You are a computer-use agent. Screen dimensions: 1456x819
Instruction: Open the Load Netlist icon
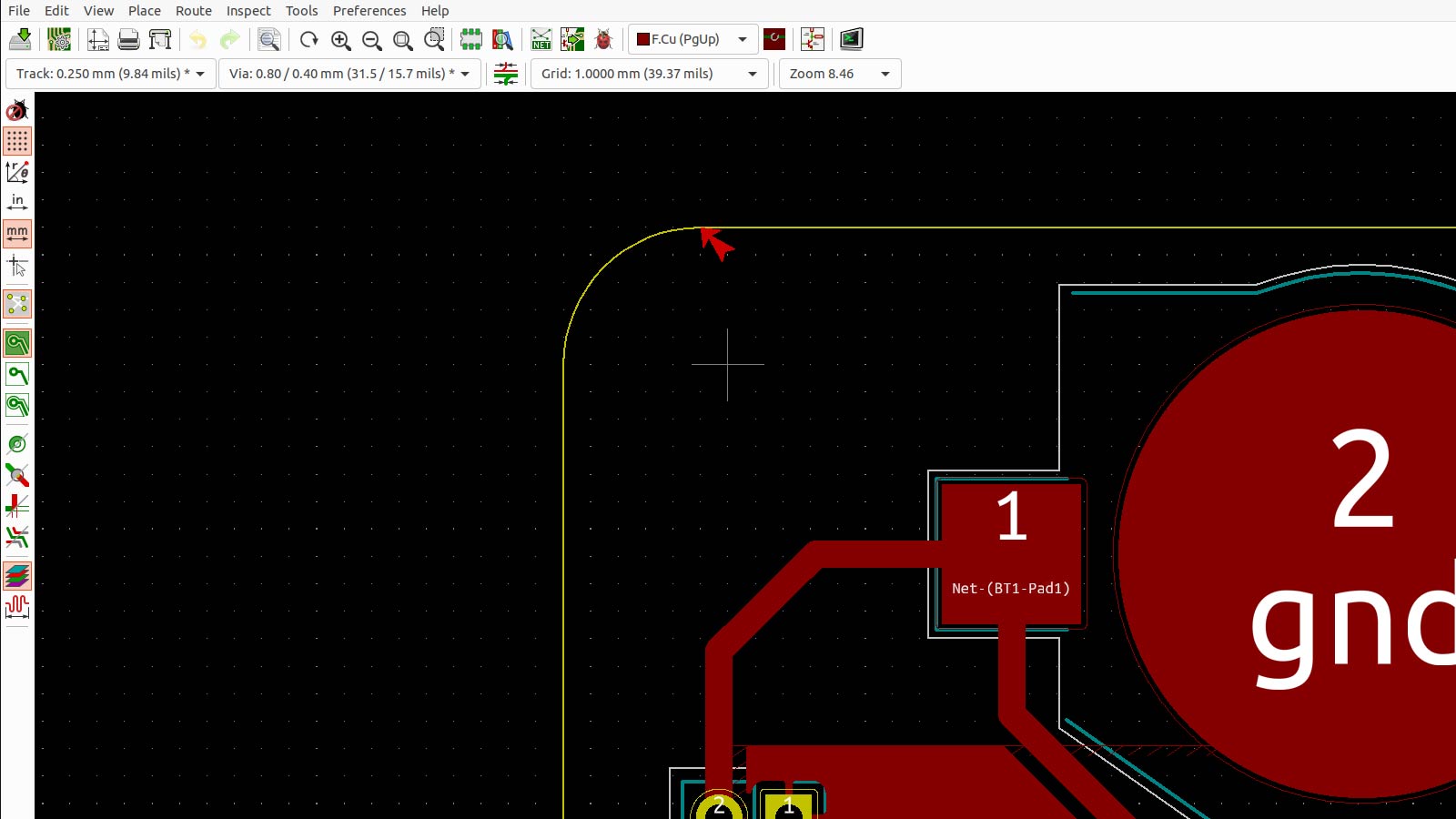tap(541, 39)
